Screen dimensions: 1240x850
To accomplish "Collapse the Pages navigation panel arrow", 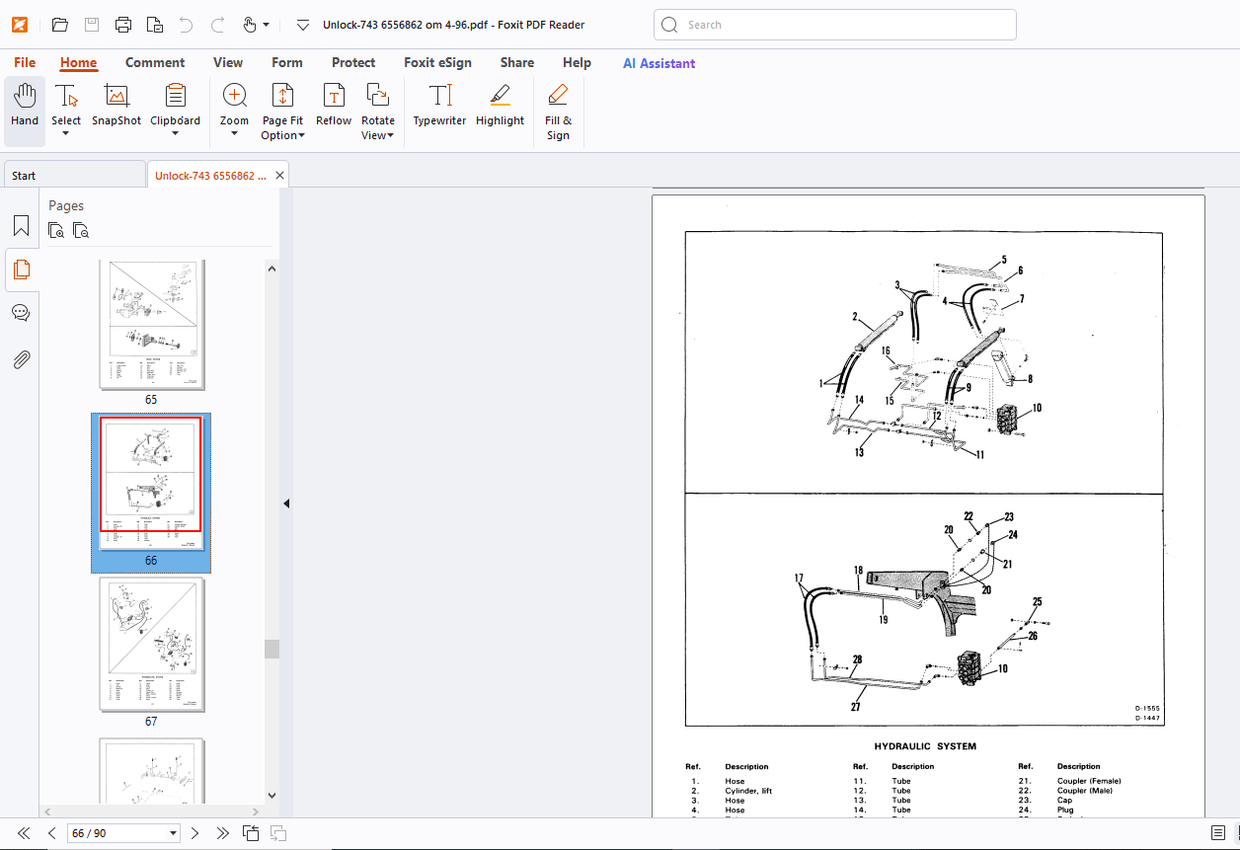I will [286, 503].
